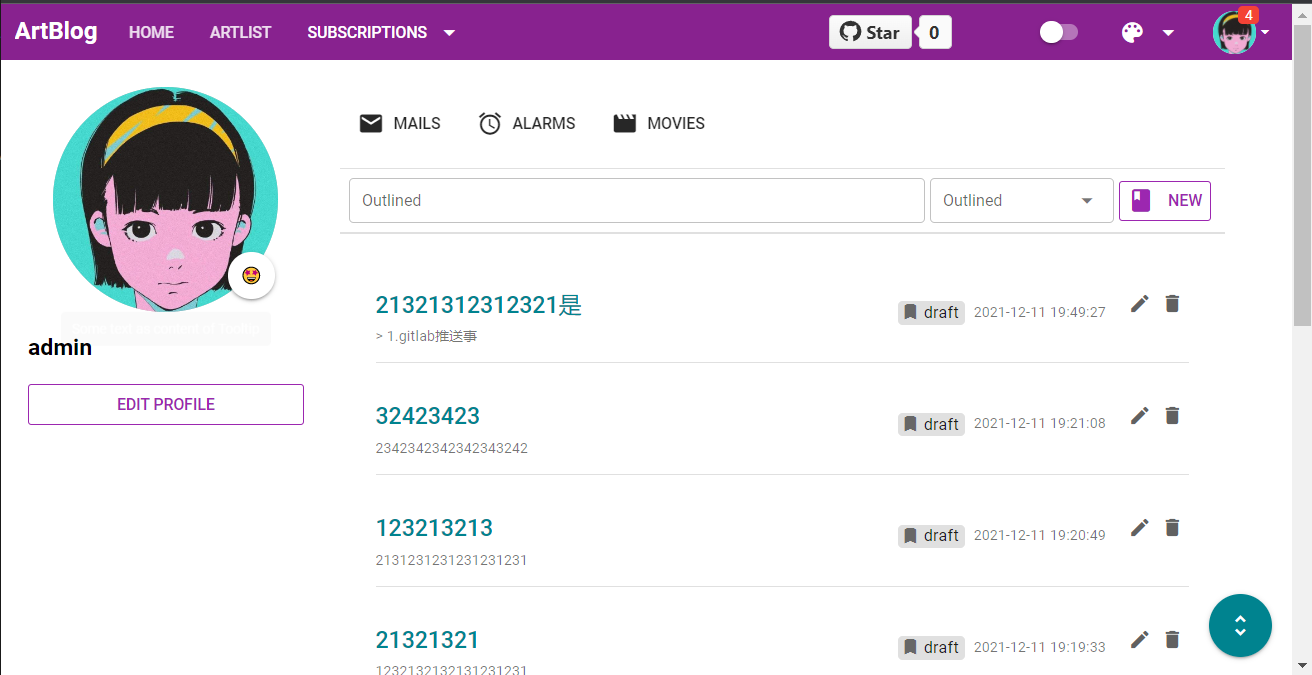Screen dimensions: 1312x675
Task: Open the Outlined select dropdown
Action: tap(1022, 200)
